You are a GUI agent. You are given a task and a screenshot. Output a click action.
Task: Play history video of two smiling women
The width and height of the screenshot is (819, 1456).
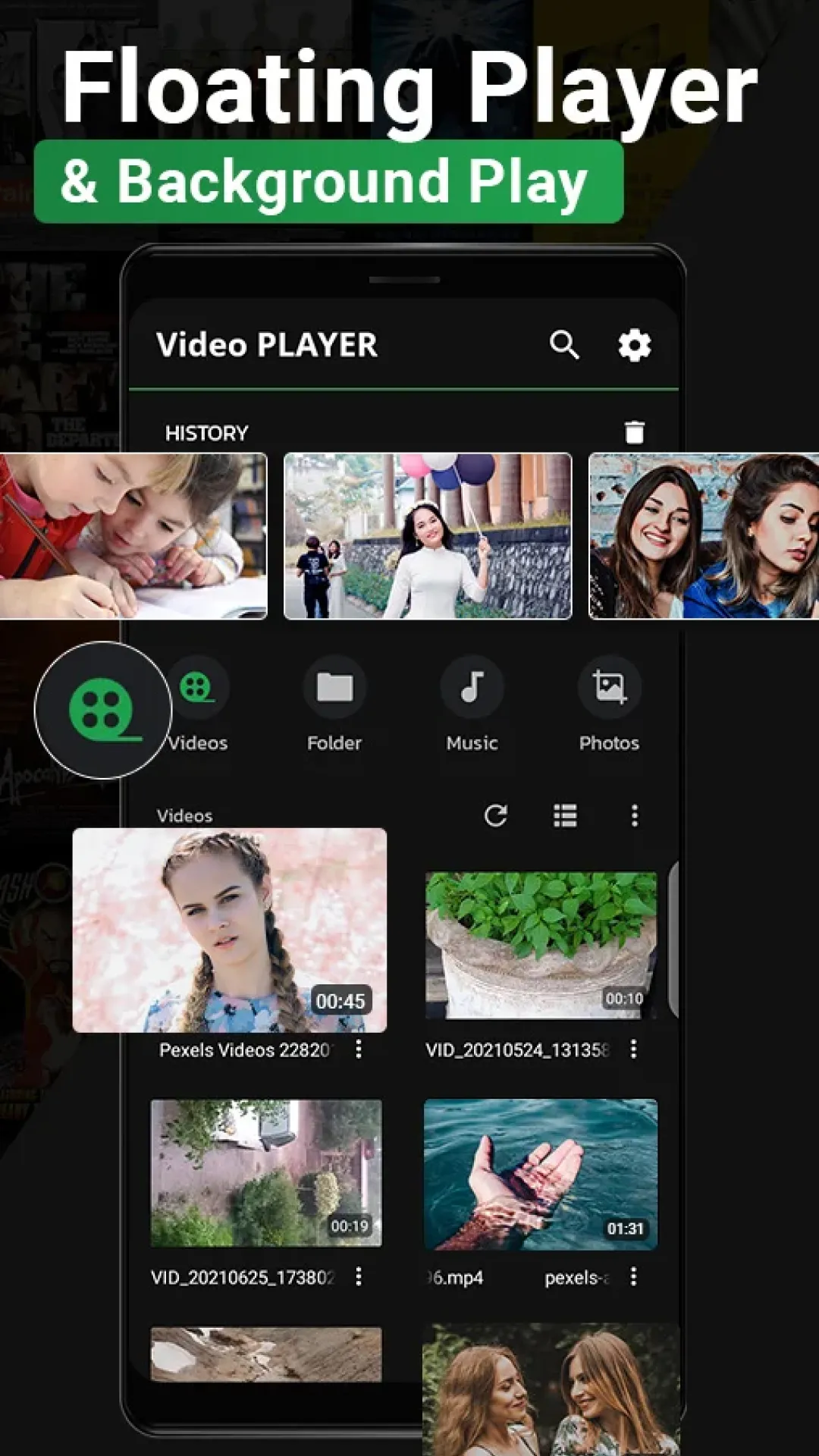click(704, 536)
